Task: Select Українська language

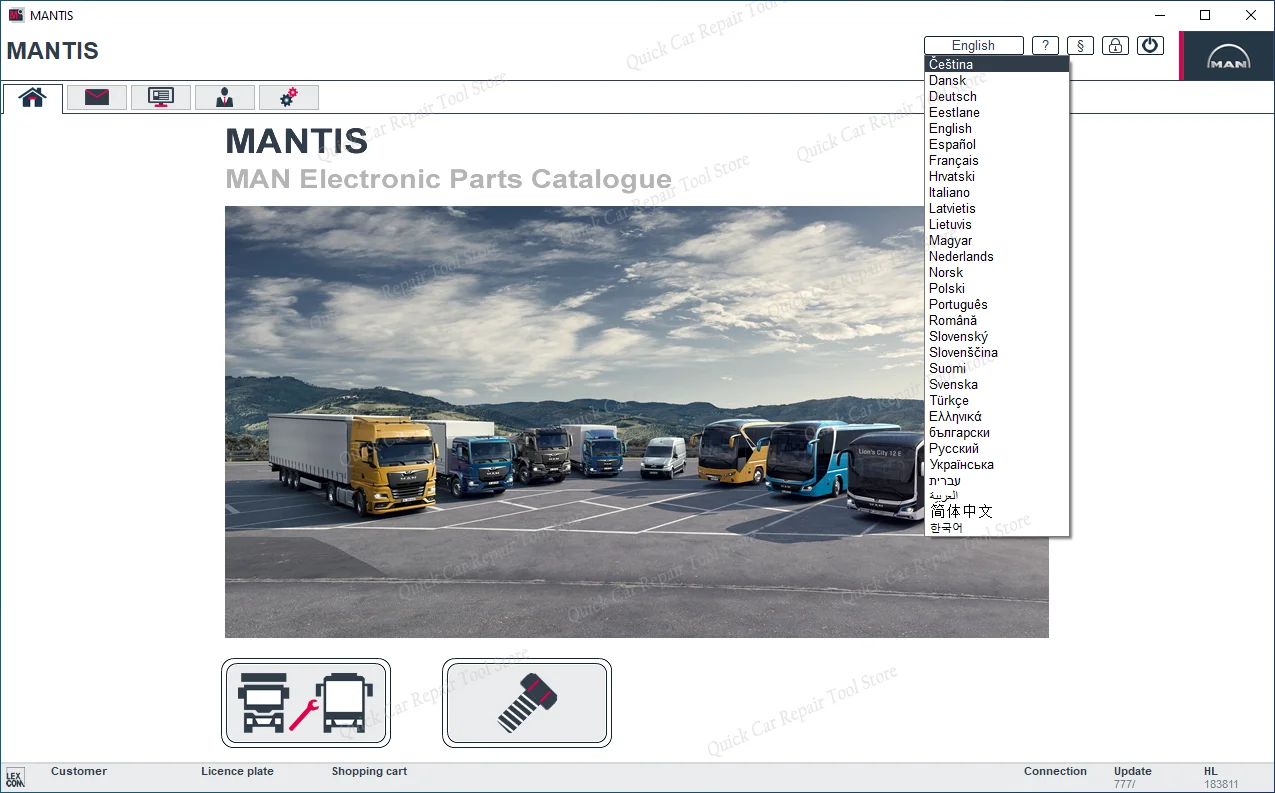Action: pyautogui.click(x=997, y=464)
